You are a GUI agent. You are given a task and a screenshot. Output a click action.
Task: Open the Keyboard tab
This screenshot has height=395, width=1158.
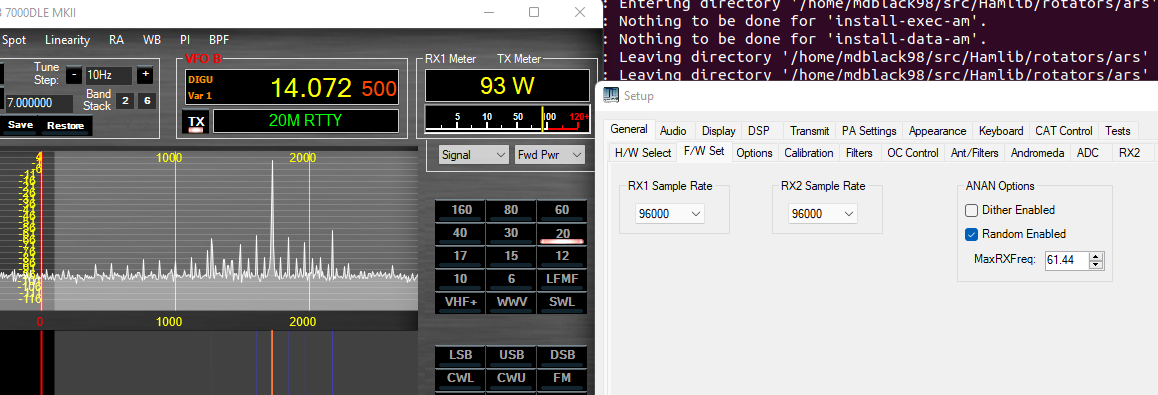tap(1001, 131)
